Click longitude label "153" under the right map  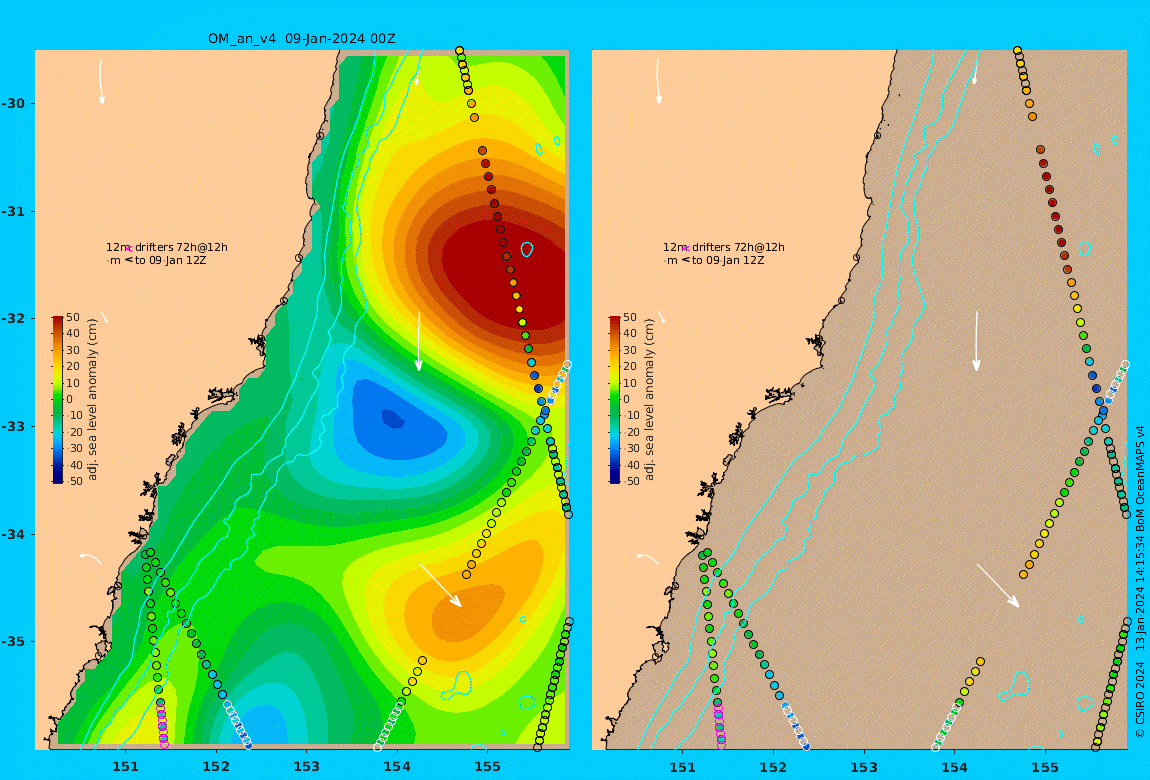[x=864, y=767]
